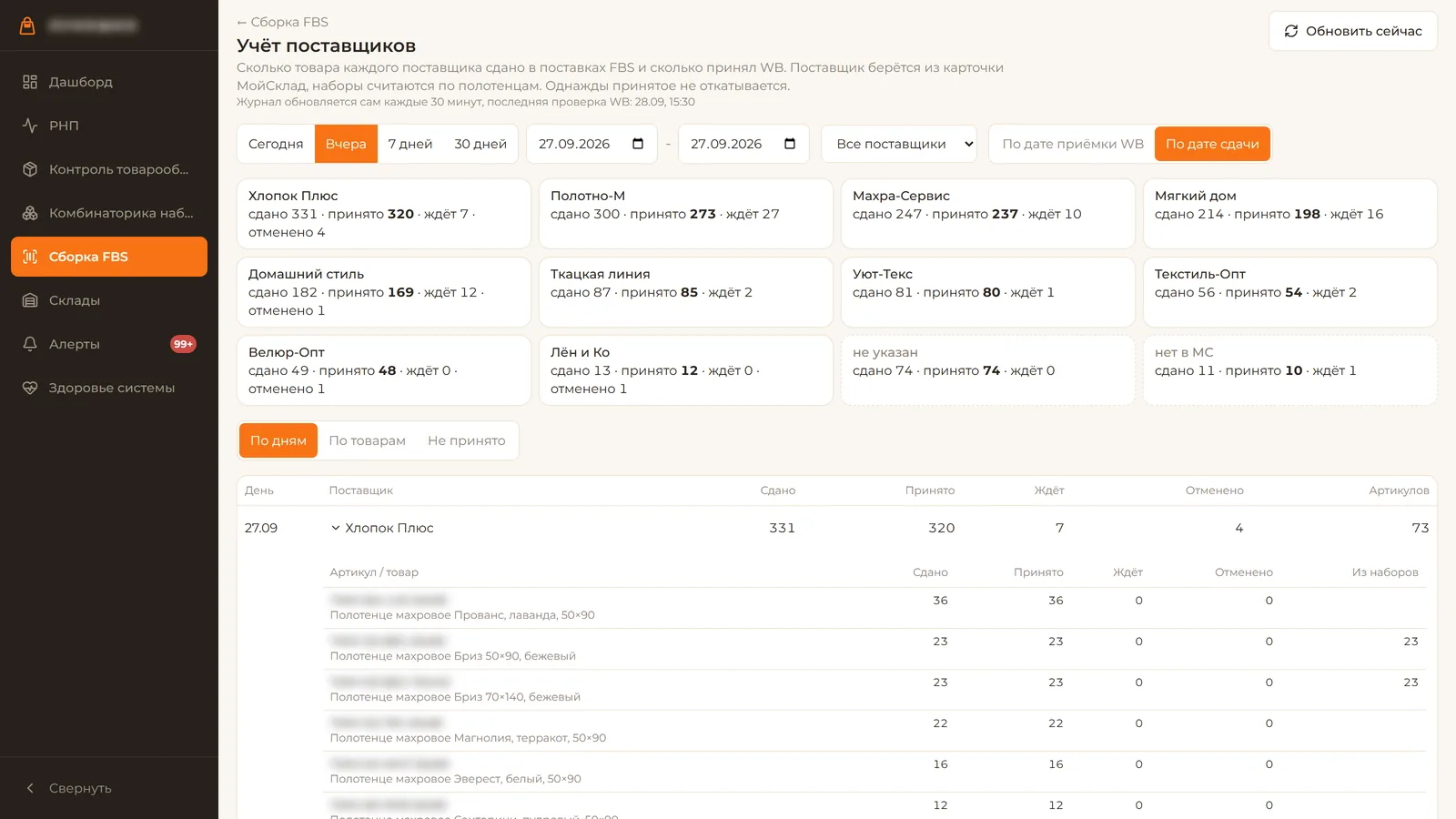Click the Здоровье системы heart icon
1456x819 pixels.
(x=30, y=388)
